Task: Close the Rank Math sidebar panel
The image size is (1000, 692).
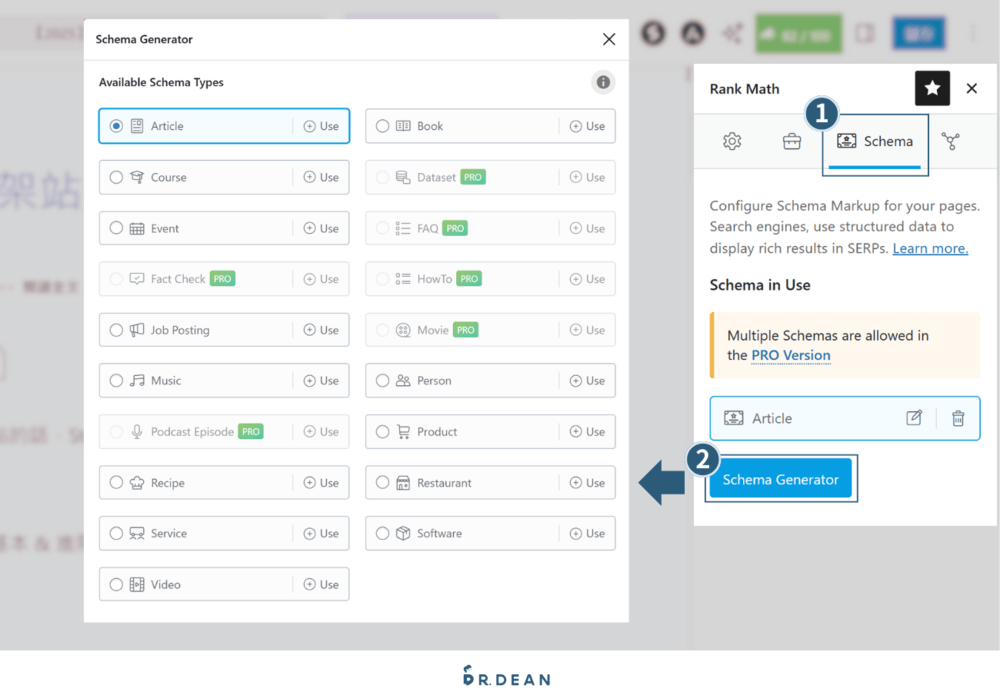Action: tap(971, 89)
